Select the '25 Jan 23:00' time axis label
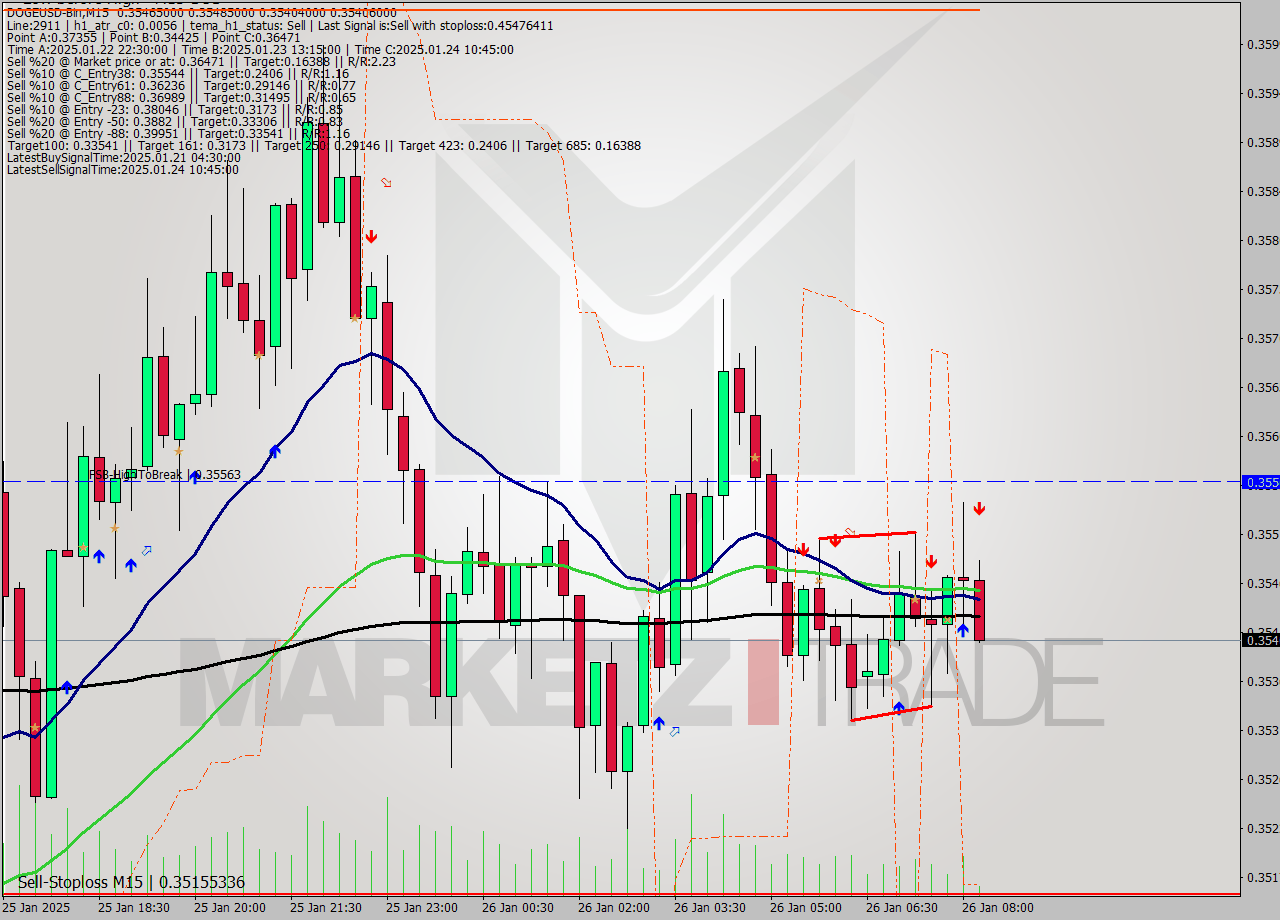1280x920 pixels. click(x=422, y=908)
